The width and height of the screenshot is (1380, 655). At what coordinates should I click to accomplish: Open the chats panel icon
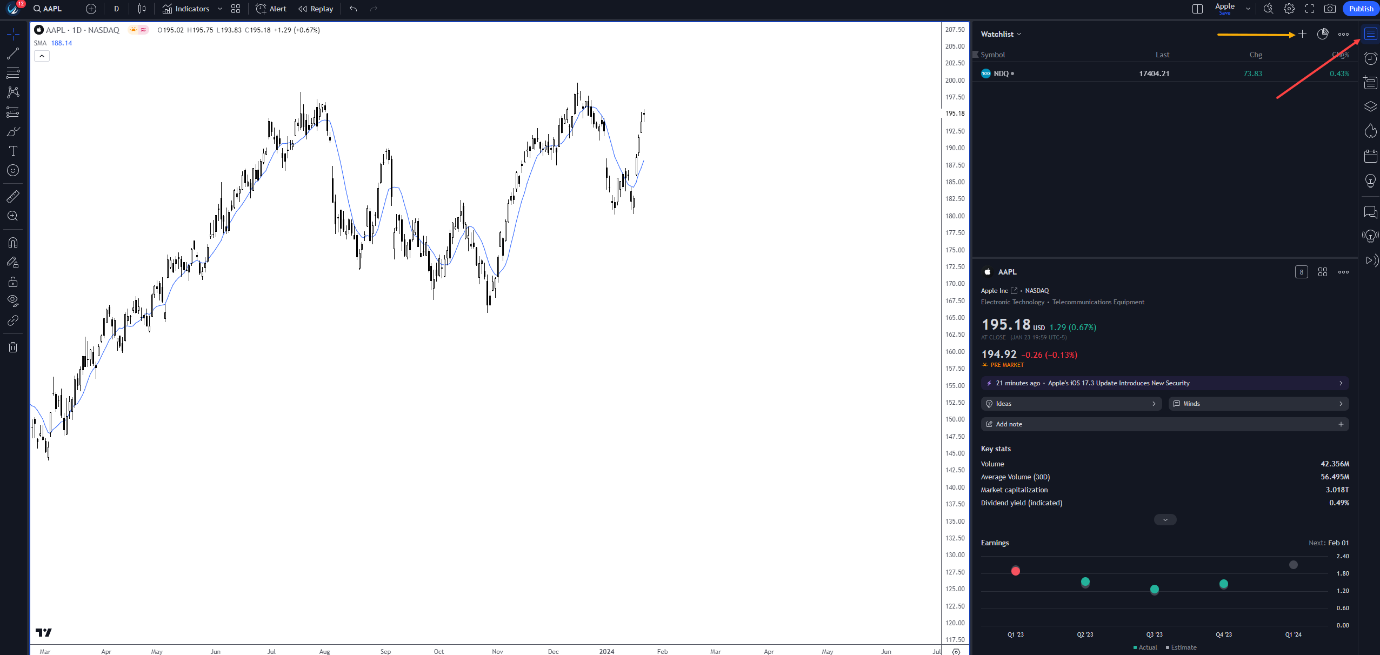1370,212
